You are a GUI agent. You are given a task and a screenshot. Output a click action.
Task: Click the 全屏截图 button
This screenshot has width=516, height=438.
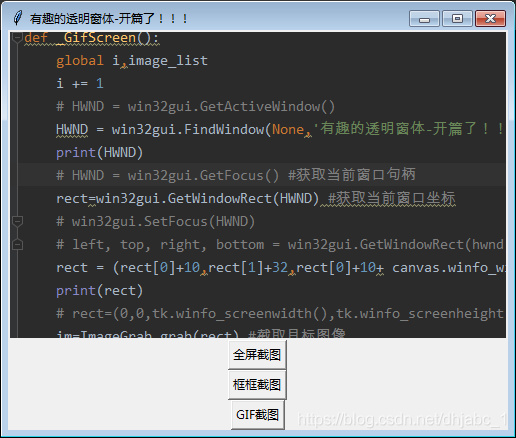click(257, 355)
